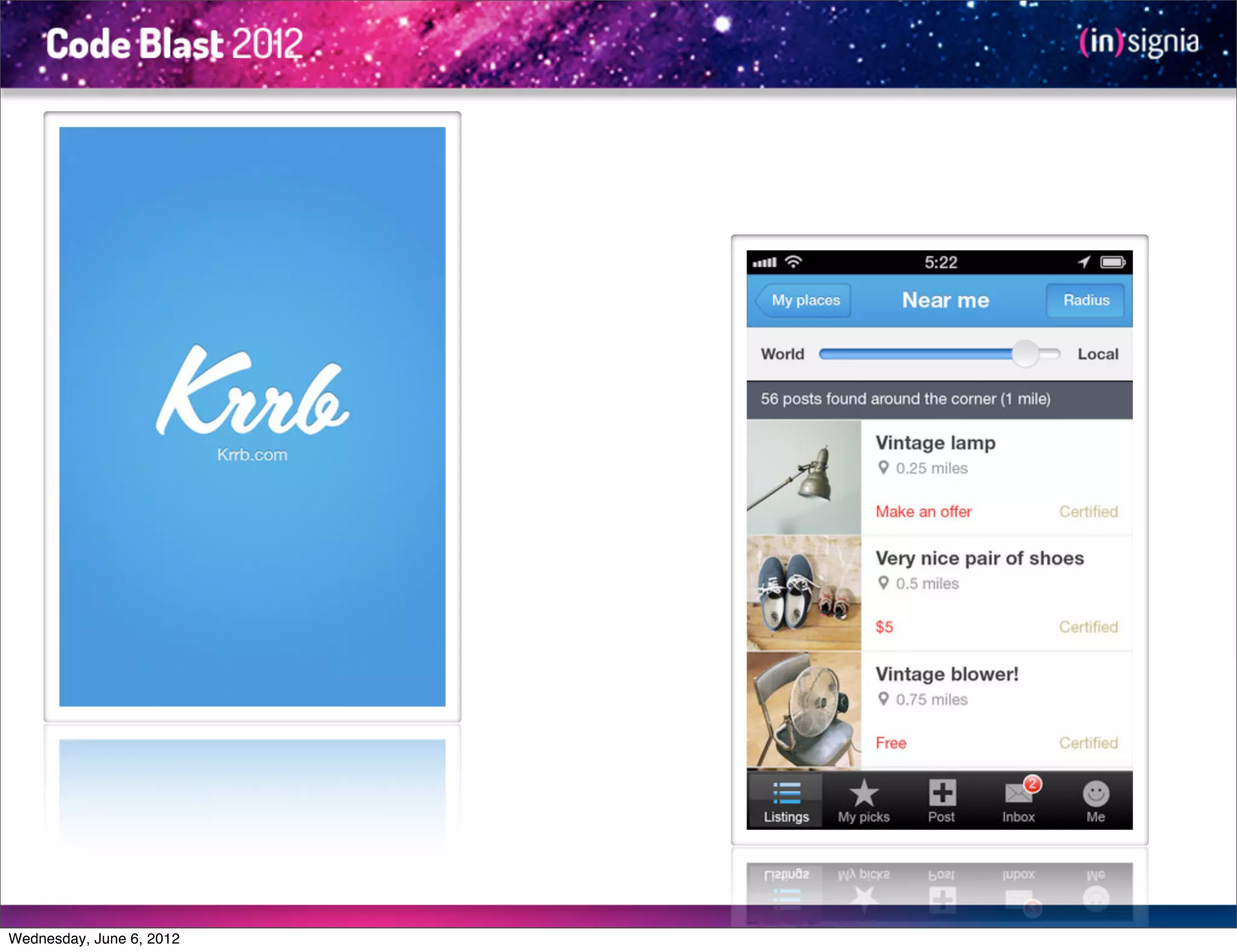The height and width of the screenshot is (952, 1237).
Task: Click the 56 posts found status banner
Action: pyautogui.click(x=939, y=399)
